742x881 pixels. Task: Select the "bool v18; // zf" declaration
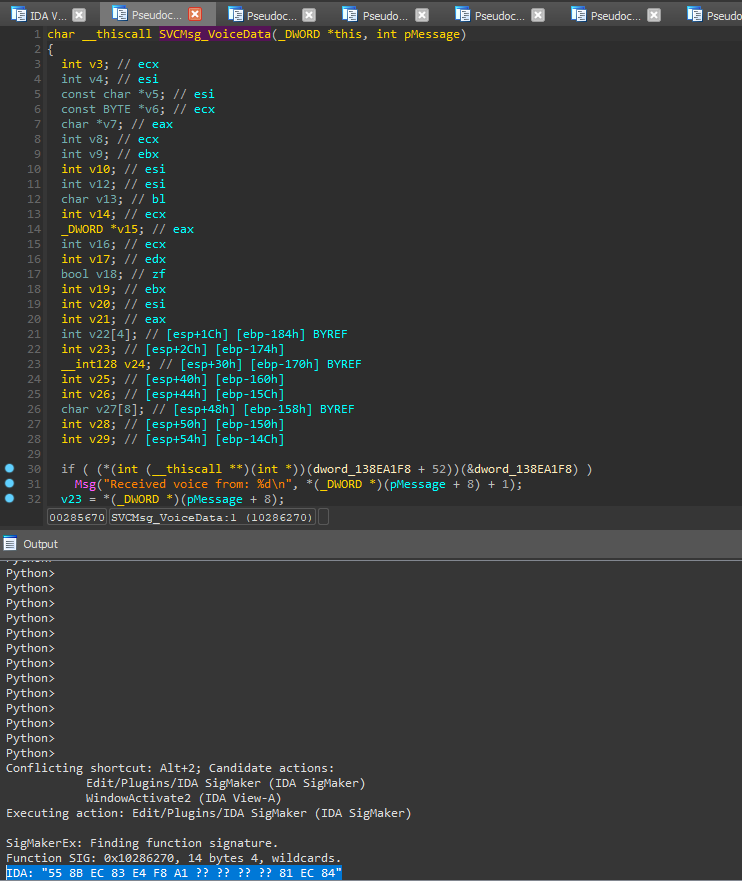113,274
